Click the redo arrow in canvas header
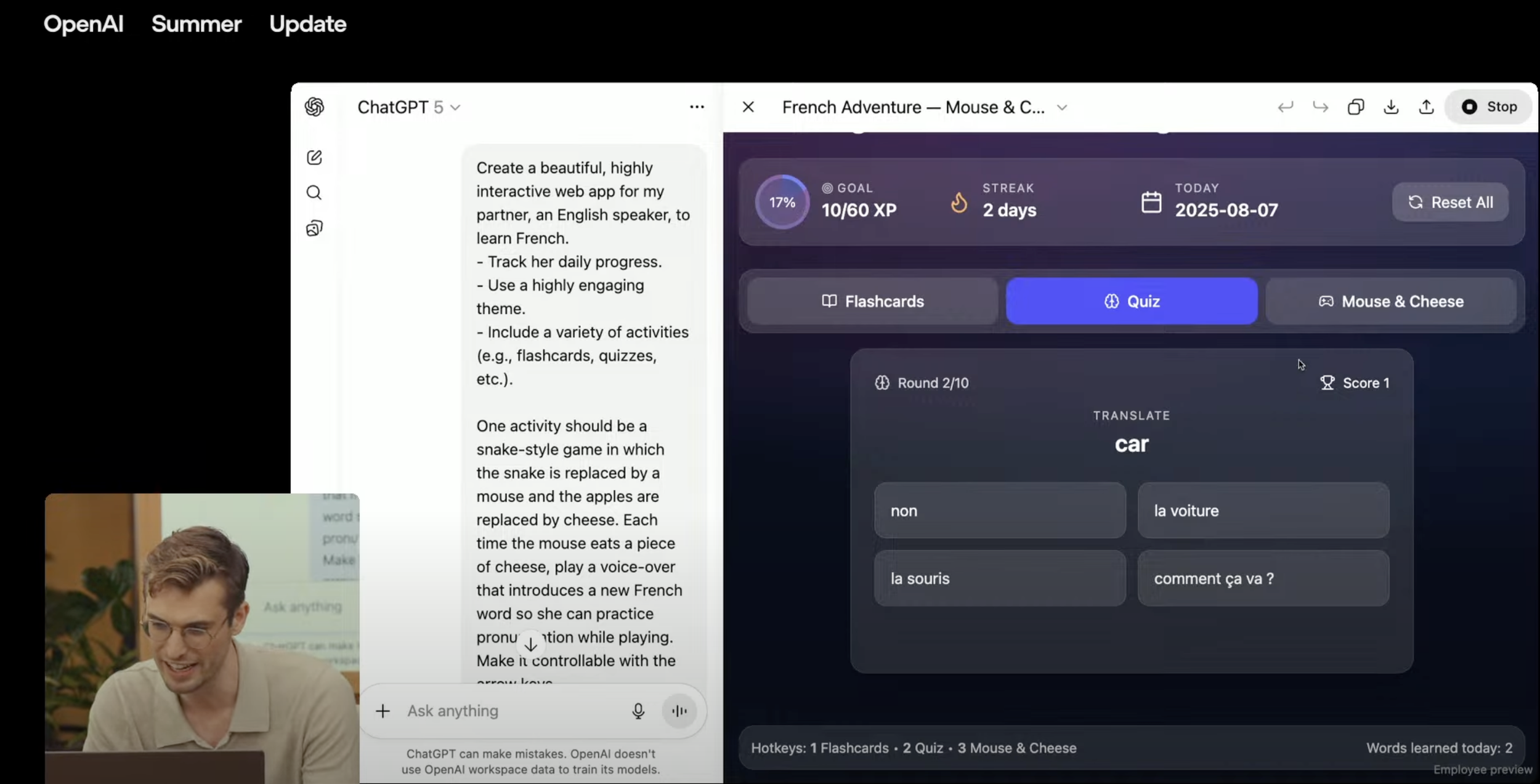 [1320, 107]
